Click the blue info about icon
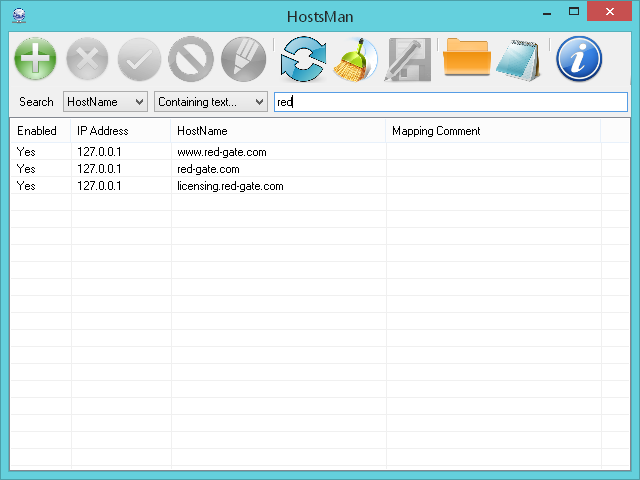The image size is (640, 480). pos(579,58)
